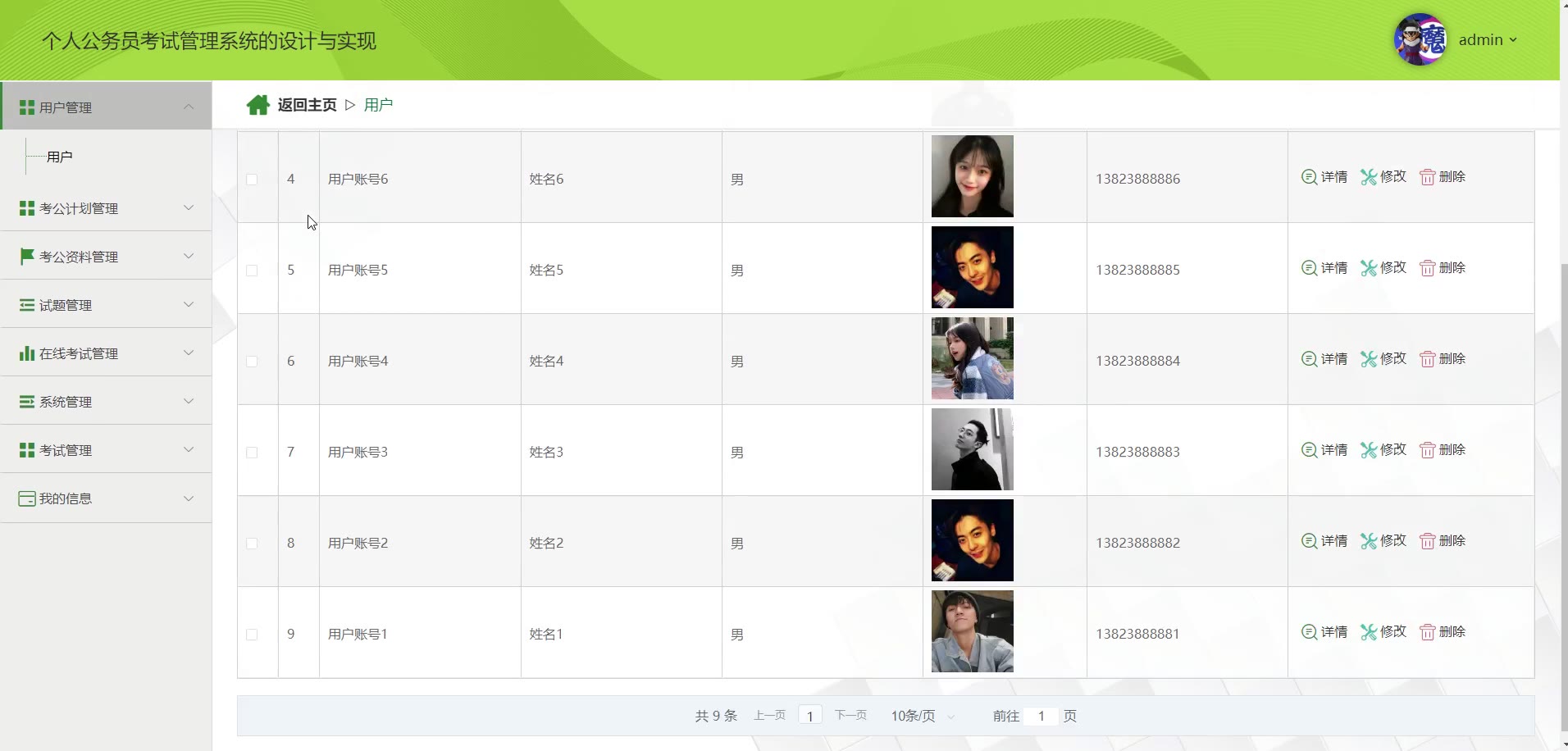Expand the 系统管理 chevron
Screen dimensions: 1568x751
(189, 401)
